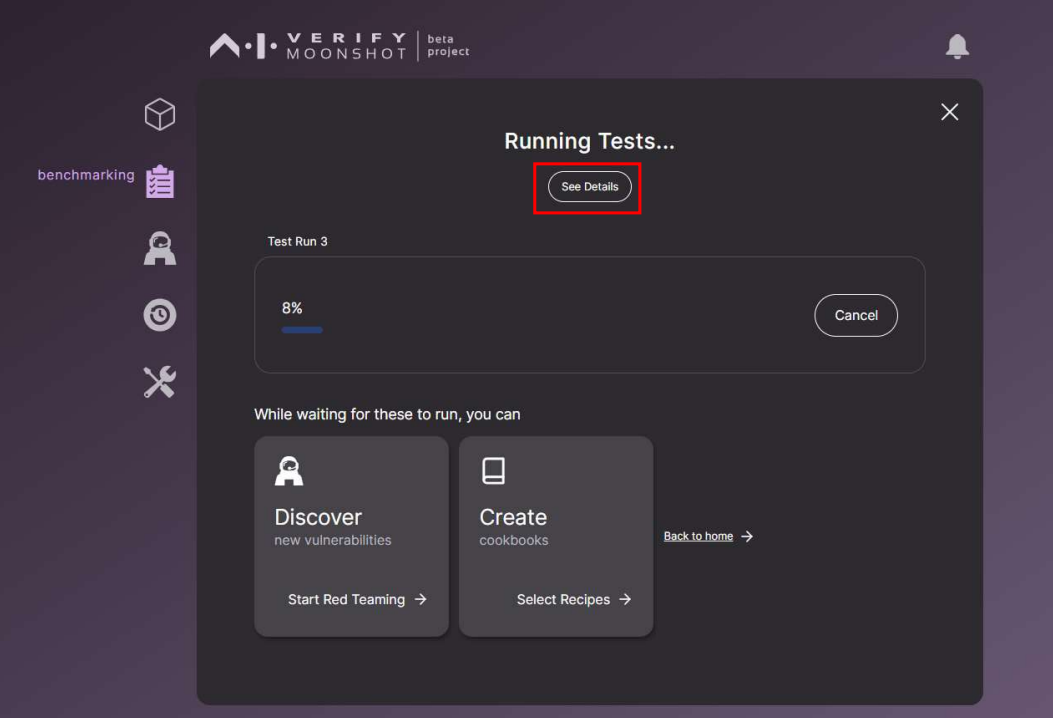Viewport: 1053px width, 718px height.
Task: Dismiss the Running Tests dialog with X
Action: pyautogui.click(x=948, y=111)
